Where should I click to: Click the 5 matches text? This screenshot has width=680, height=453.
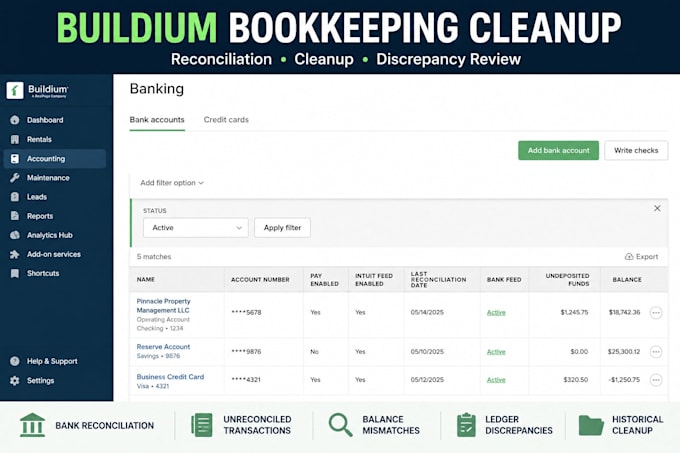(154, 257)
